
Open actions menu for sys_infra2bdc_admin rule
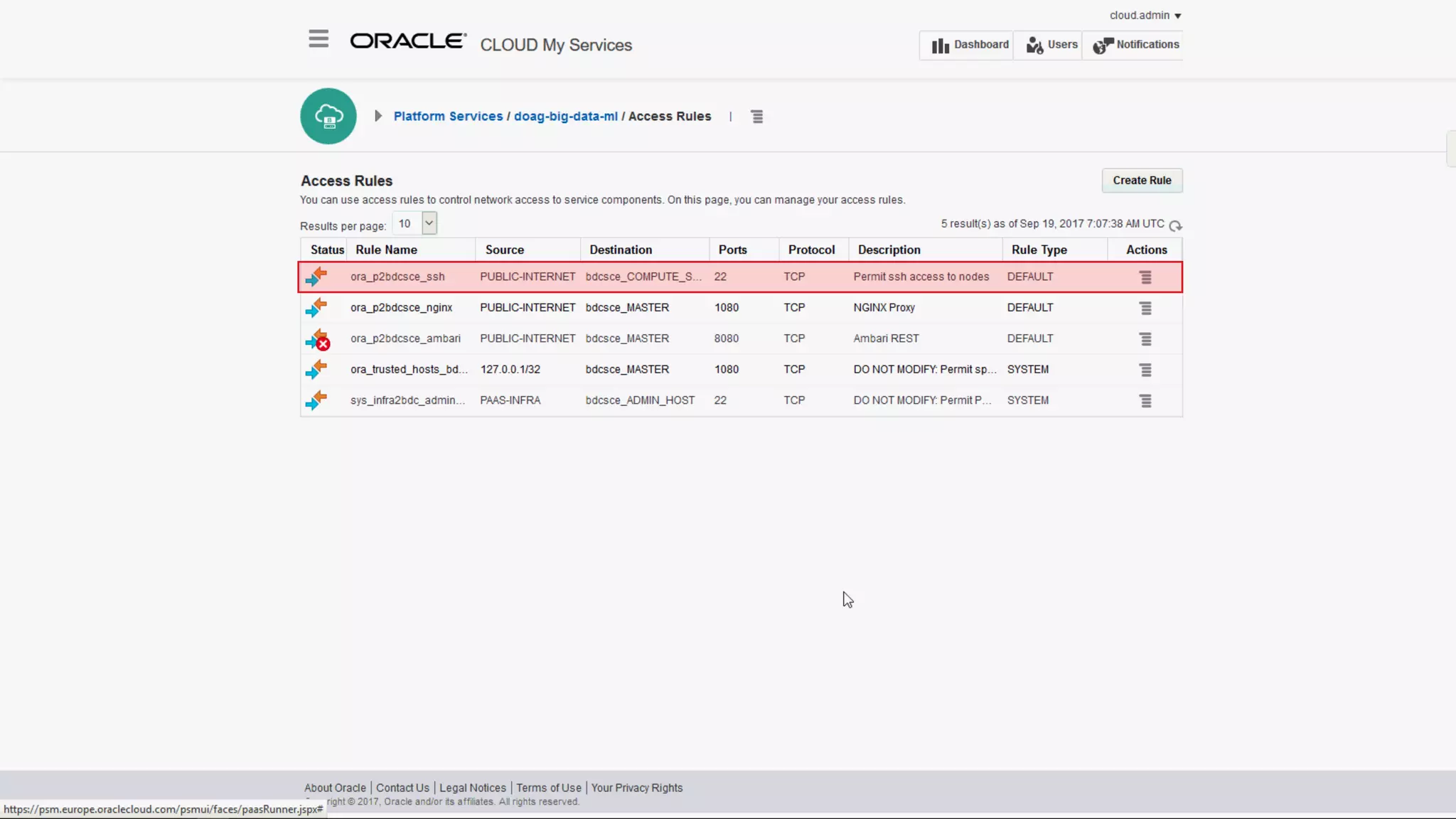(x=1145, y=401)
